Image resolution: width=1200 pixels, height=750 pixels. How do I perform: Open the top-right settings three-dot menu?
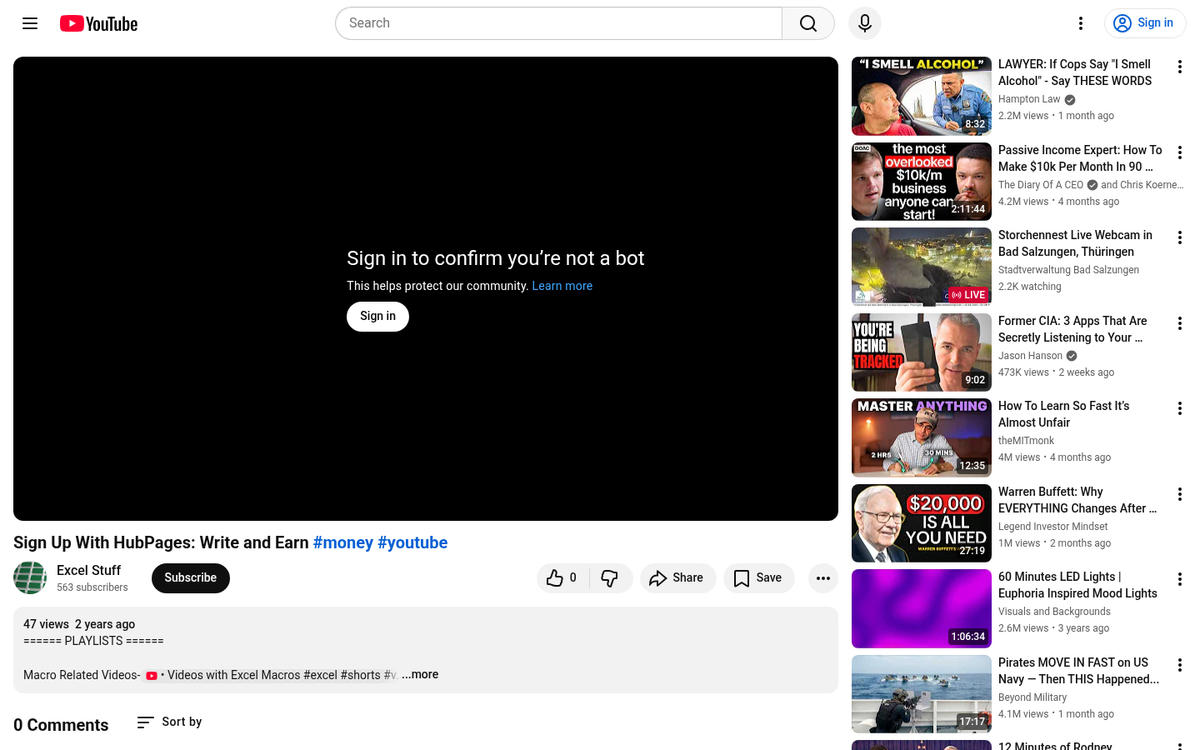pos(1080,23)
